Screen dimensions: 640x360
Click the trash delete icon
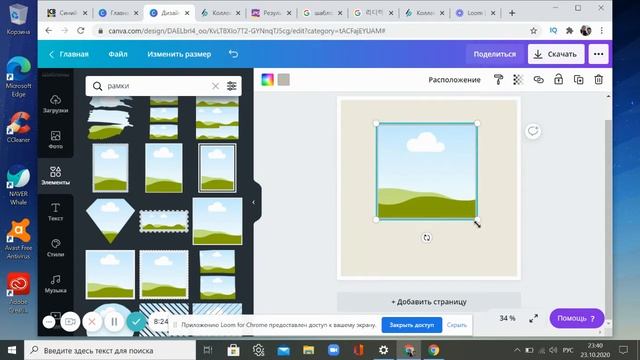598,80
